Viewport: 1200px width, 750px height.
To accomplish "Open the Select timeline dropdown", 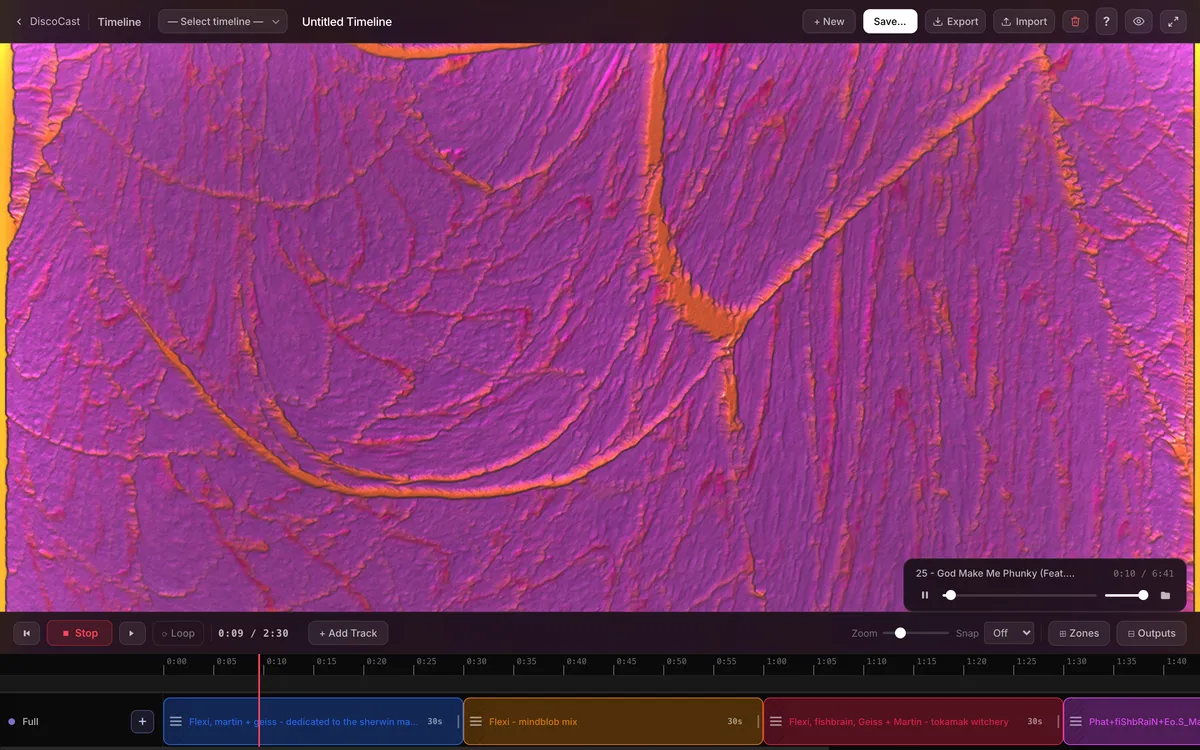I will point(223,21).
